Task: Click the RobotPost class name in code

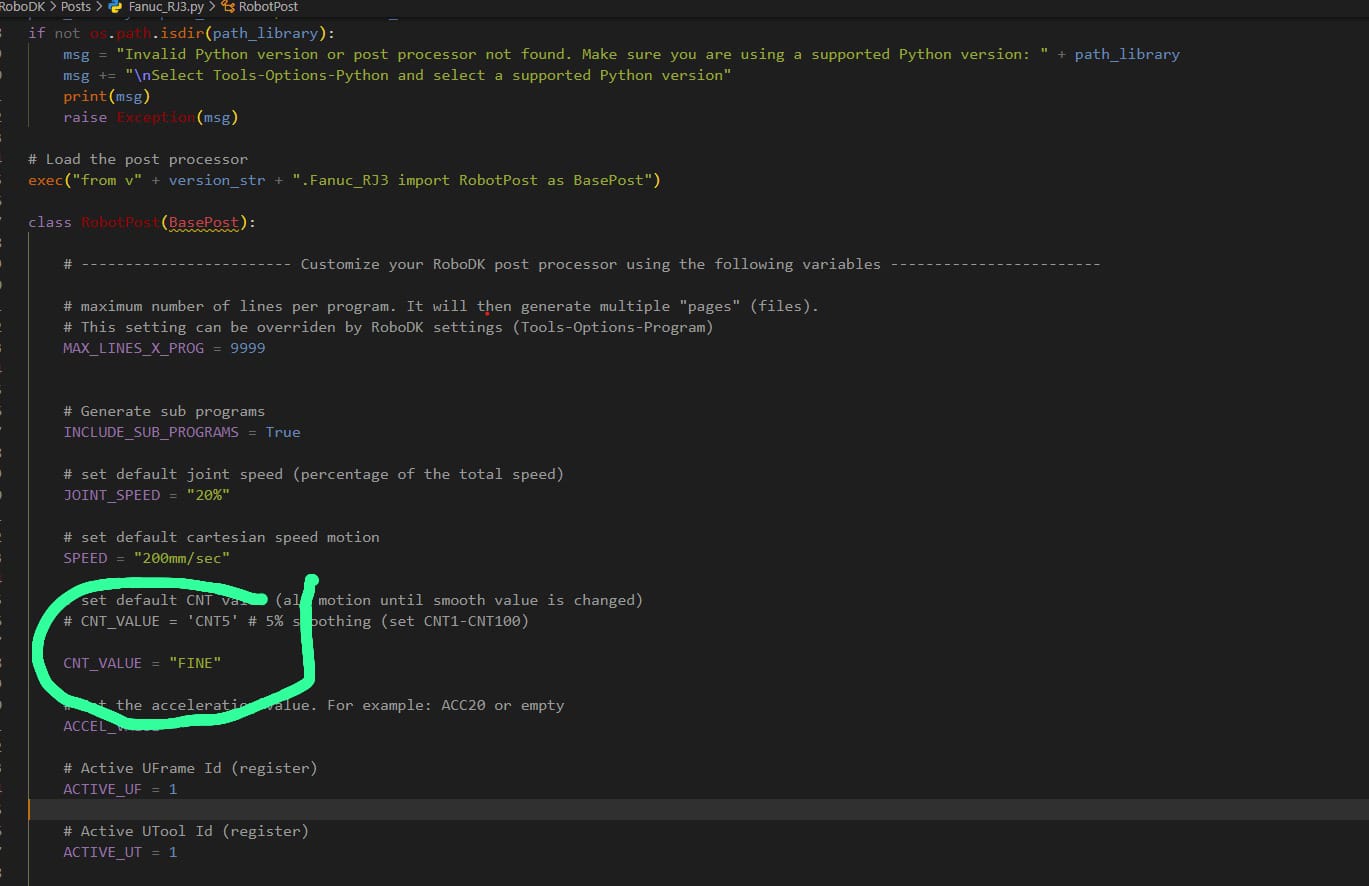Action: [120, 222]
